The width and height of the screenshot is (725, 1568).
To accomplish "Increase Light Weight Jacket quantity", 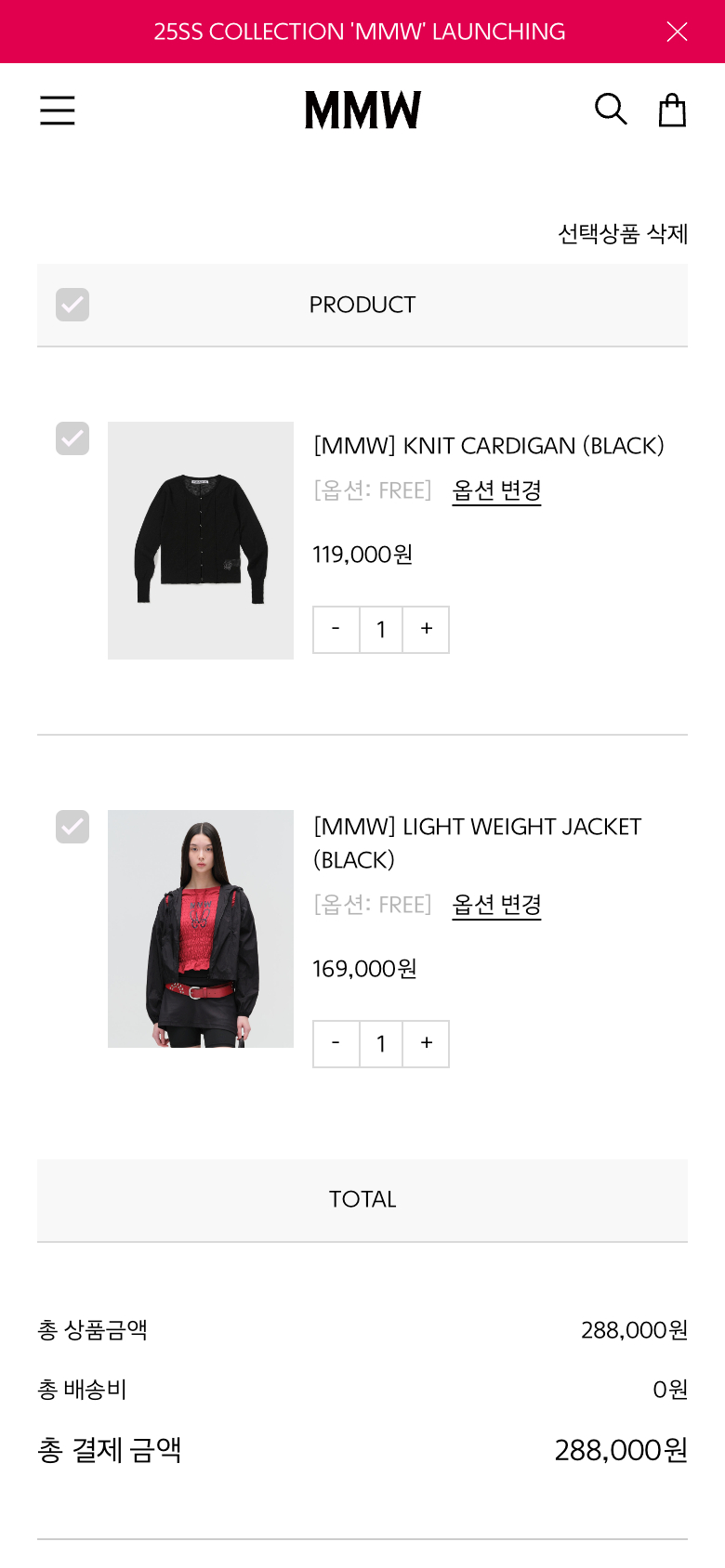I will coord(427,1044).
